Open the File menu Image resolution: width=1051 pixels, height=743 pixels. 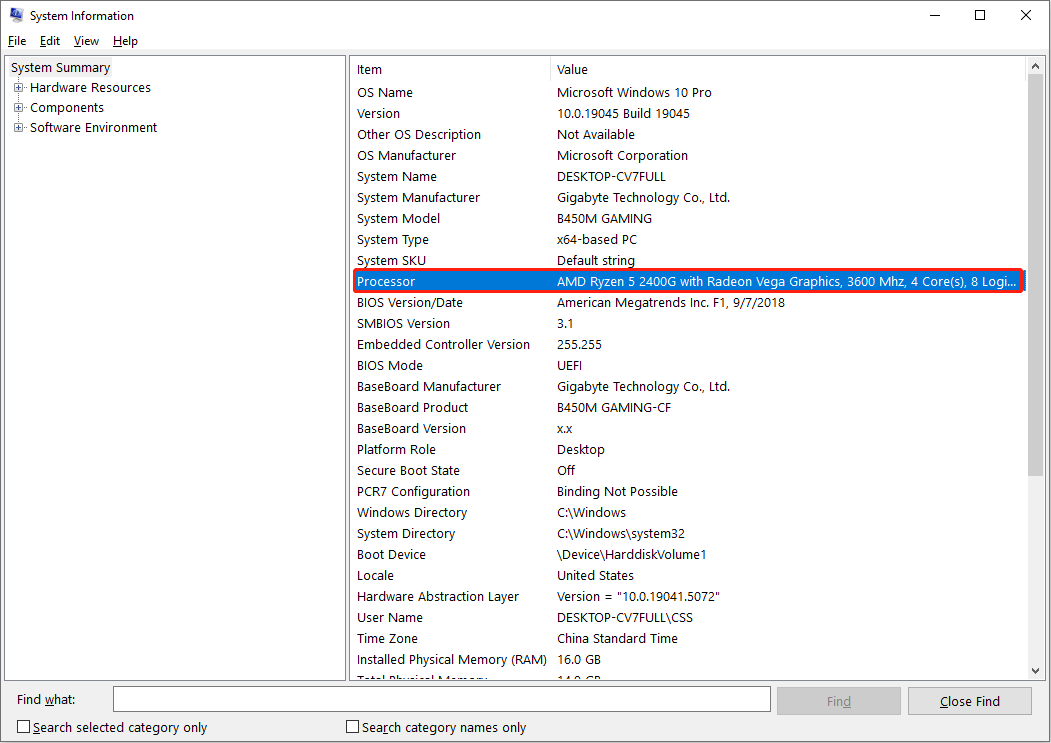[17, 41]
